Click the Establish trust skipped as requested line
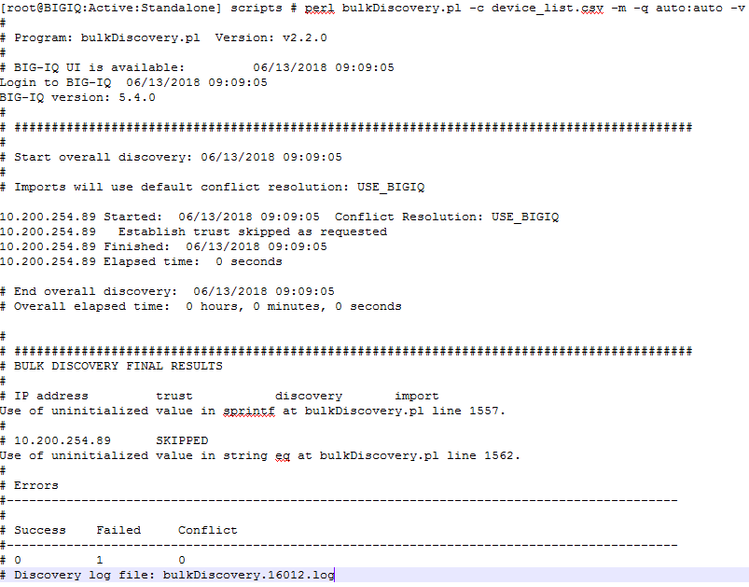The image size is (749, 587). (x=193, y=232)
